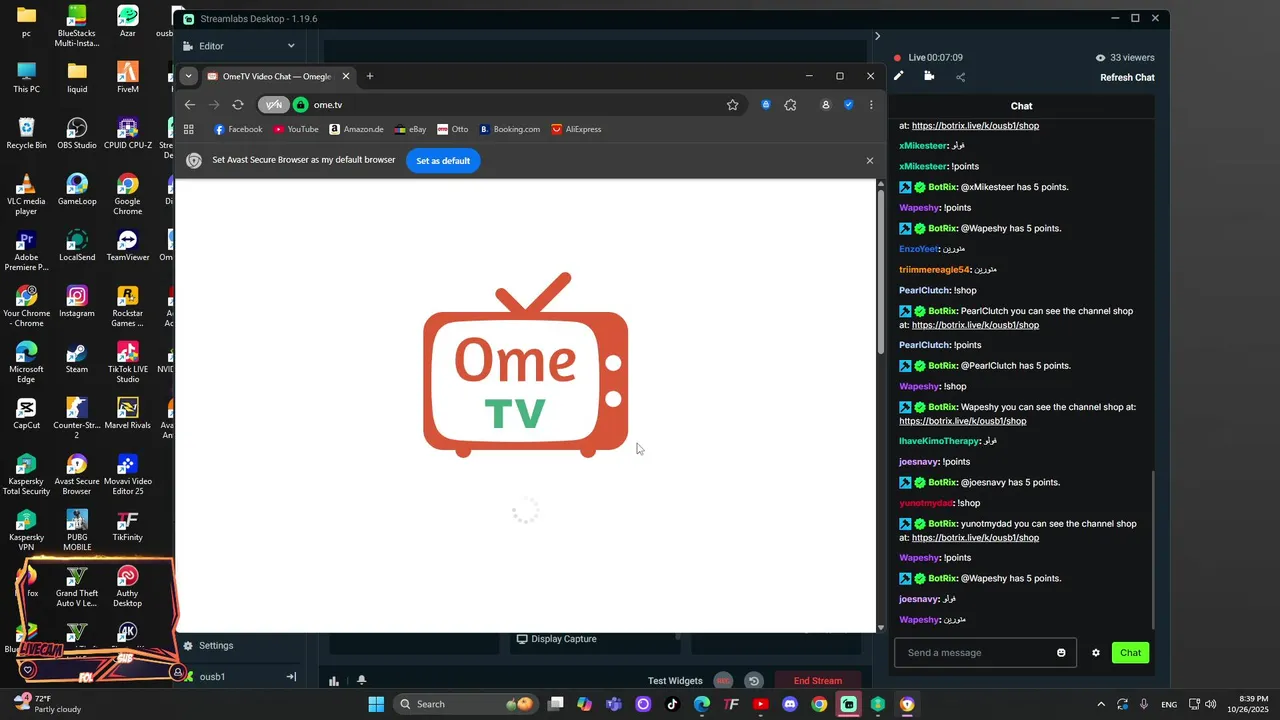Click the yunotmydad username in chat
Image resolution: width=1280 pixels, height=720 pixels.
click(x=926, y=503)
